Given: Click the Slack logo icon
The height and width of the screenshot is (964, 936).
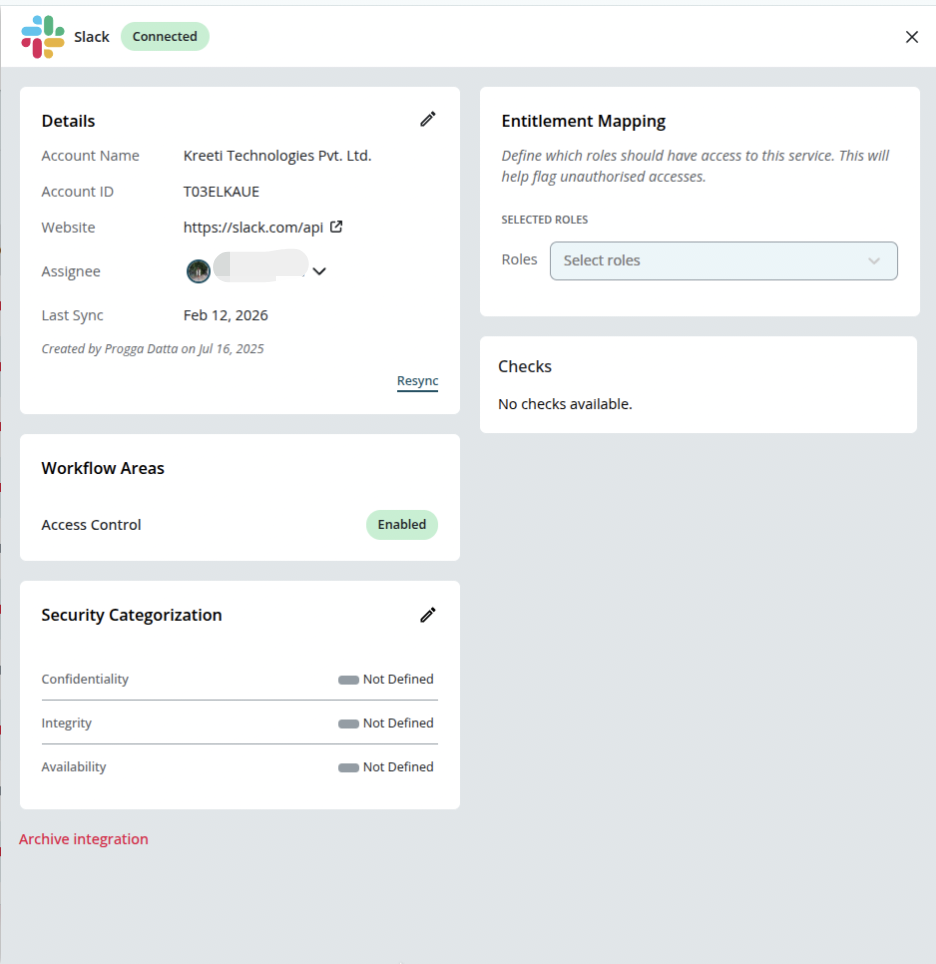Looking at the screenshot, I should (41, 36).
